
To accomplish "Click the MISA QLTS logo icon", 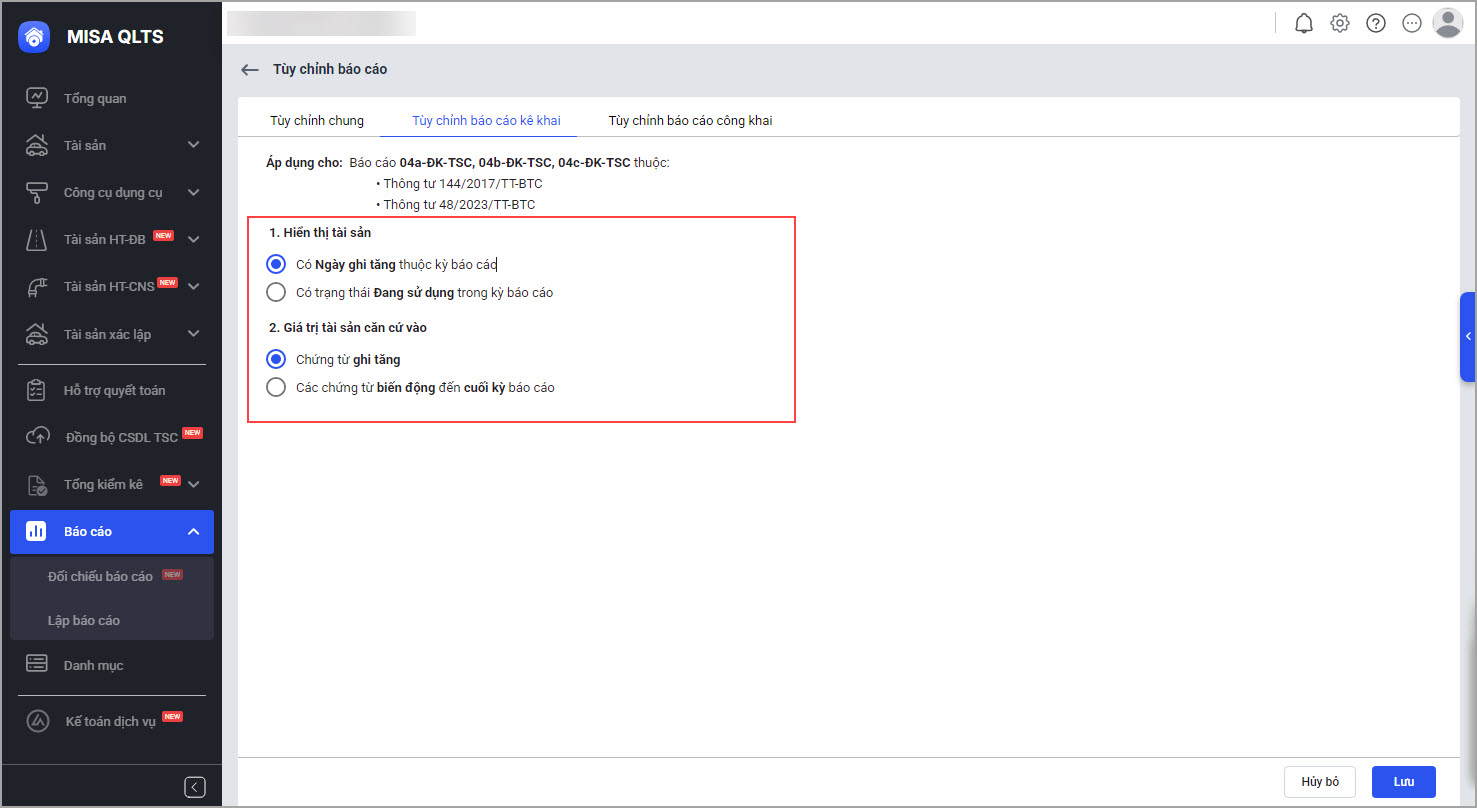I will click(x=34, y=37).
